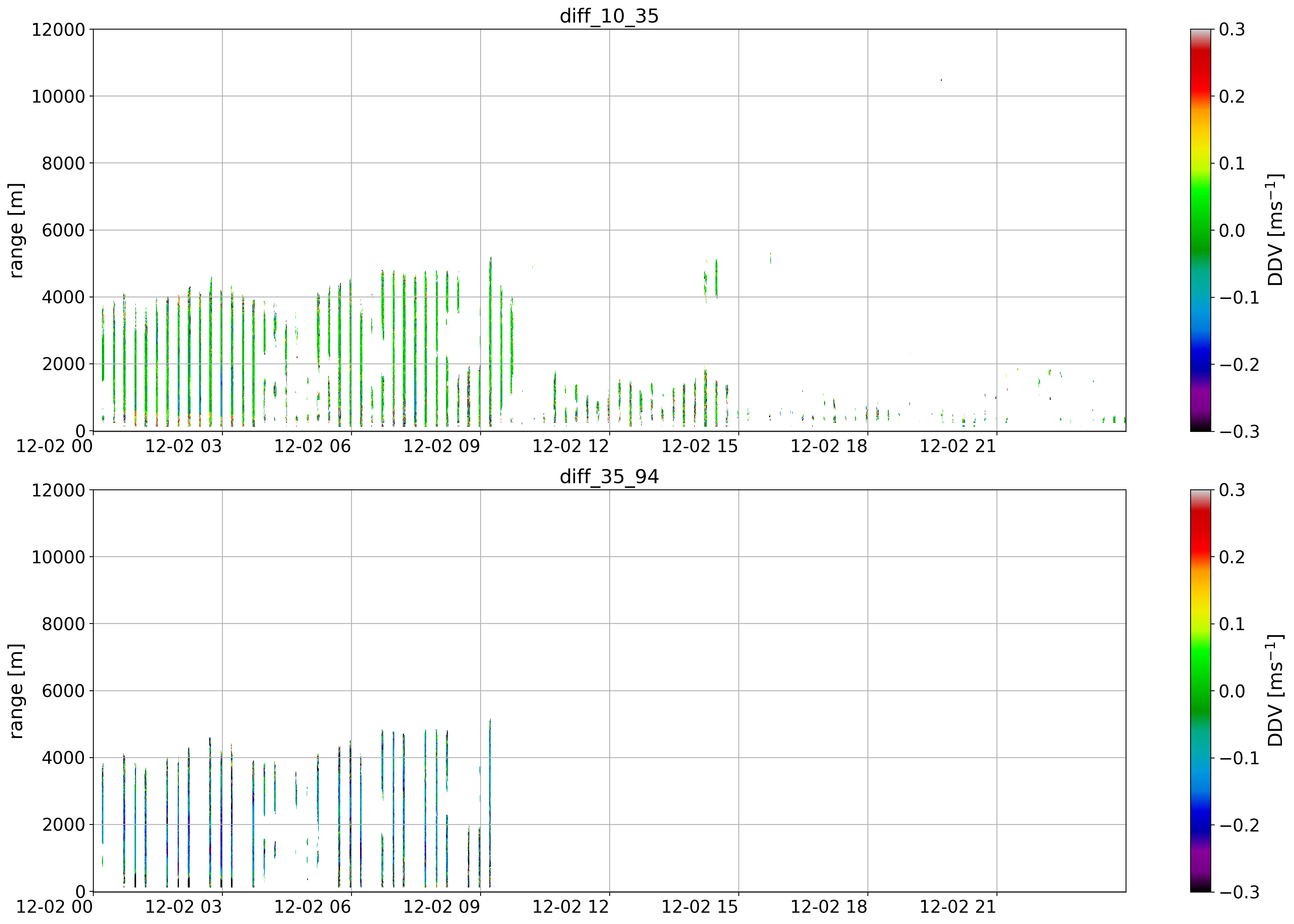Click the 10000 y-tick on diff_35_94 plot
This screenshot has height=924, width=1294.
pyautogui.click(x=58, y=557)
